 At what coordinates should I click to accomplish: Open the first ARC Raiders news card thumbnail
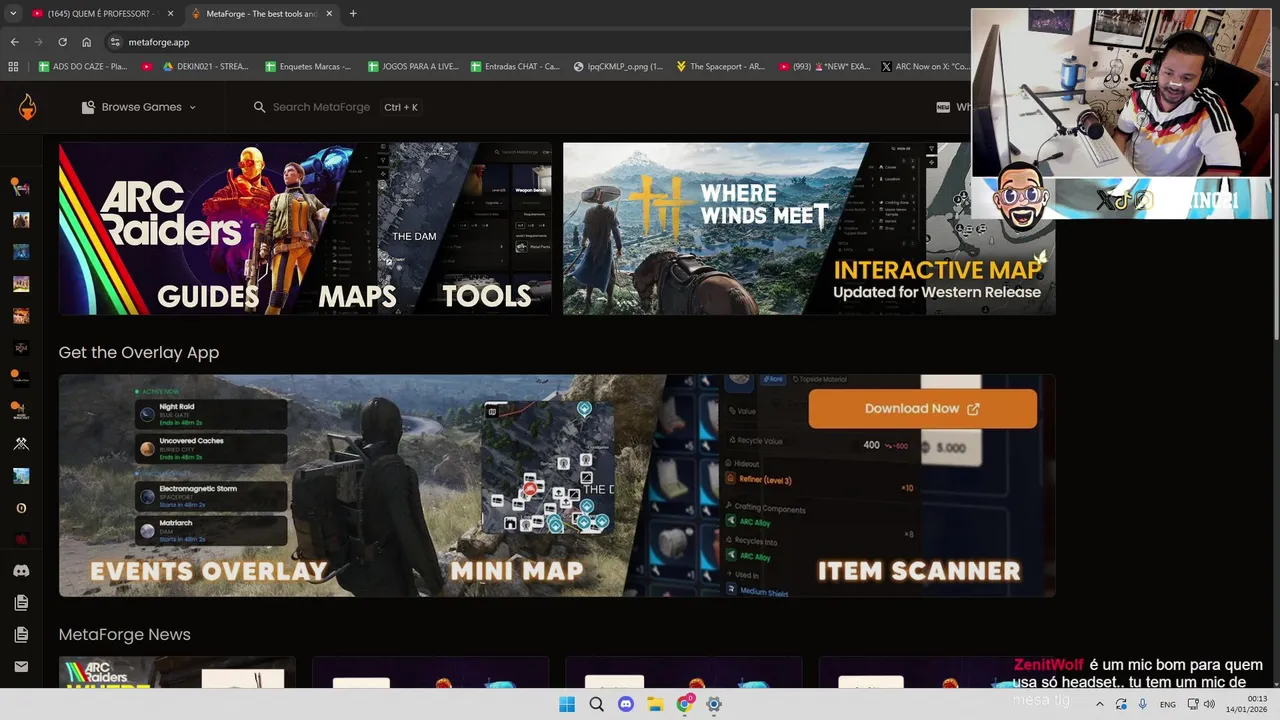coord(177,672)
